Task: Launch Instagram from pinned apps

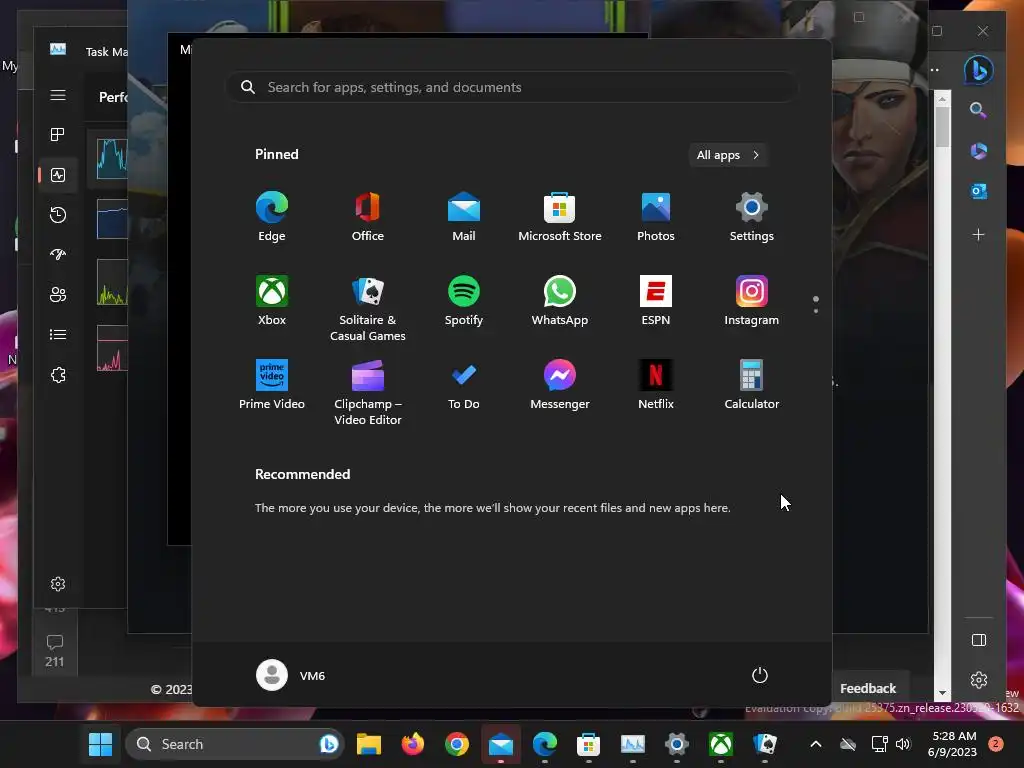Action: click(x=752, y=301)
